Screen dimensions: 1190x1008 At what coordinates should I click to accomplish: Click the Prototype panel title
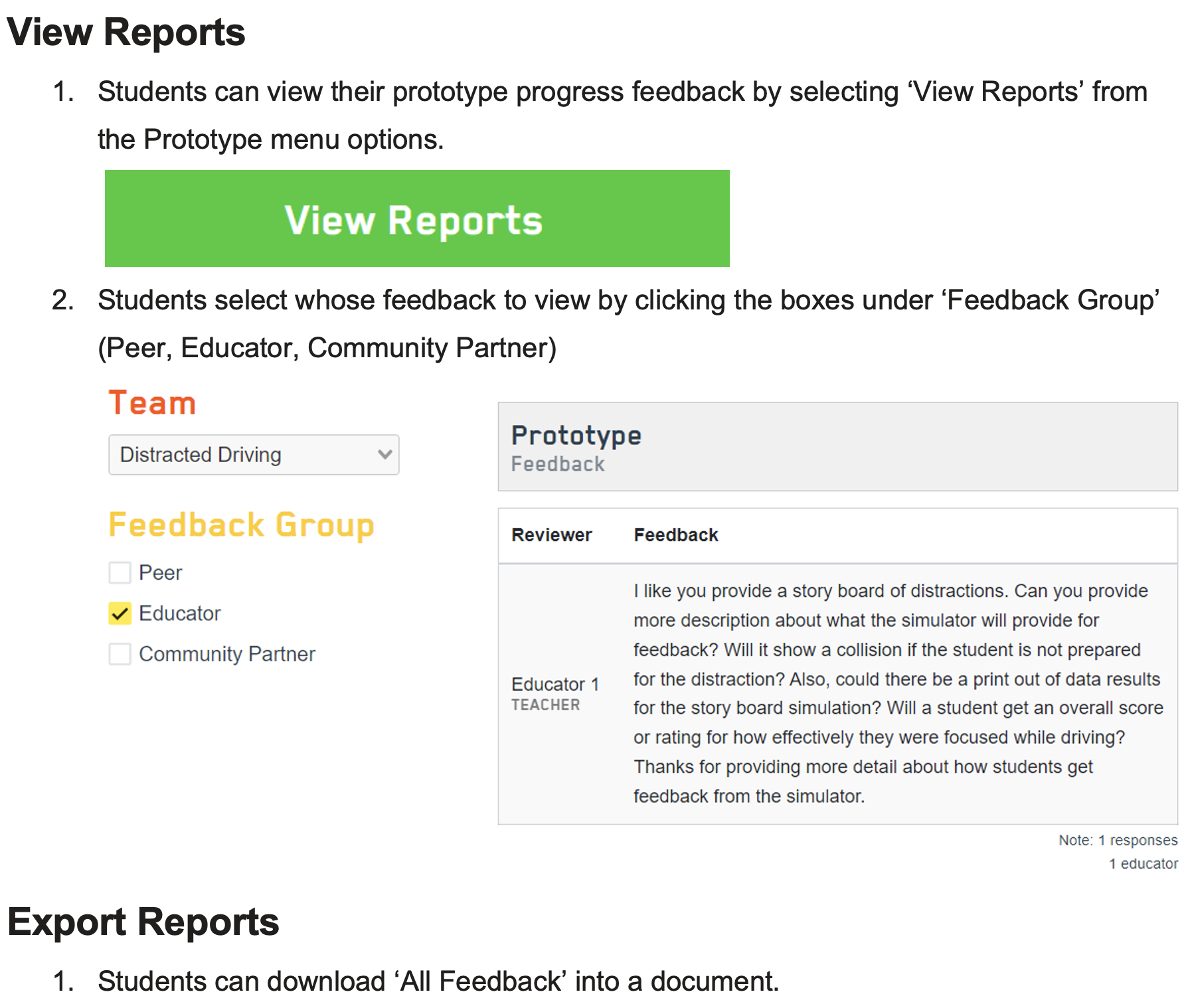[576, 436]
